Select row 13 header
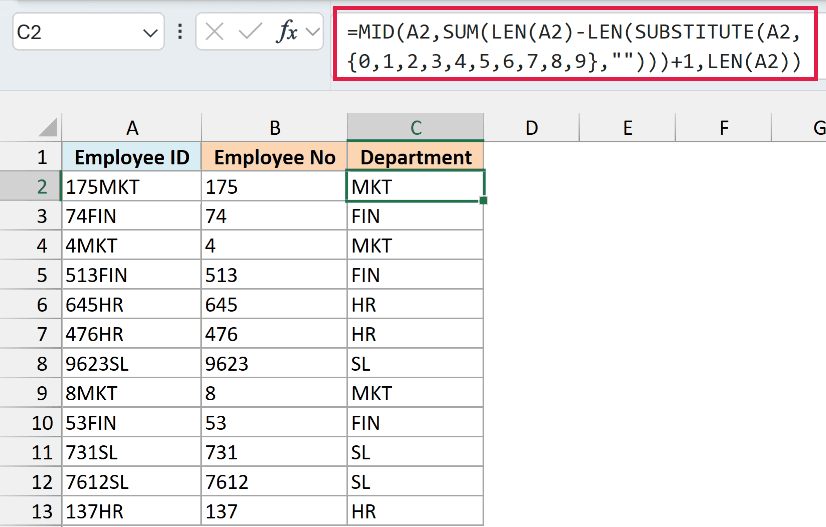 31,511
